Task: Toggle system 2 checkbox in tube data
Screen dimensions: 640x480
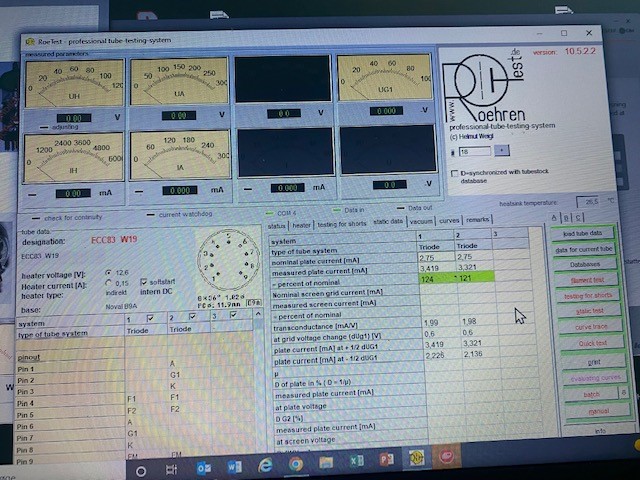Action: pyautogui.click(x=192, y=316)
